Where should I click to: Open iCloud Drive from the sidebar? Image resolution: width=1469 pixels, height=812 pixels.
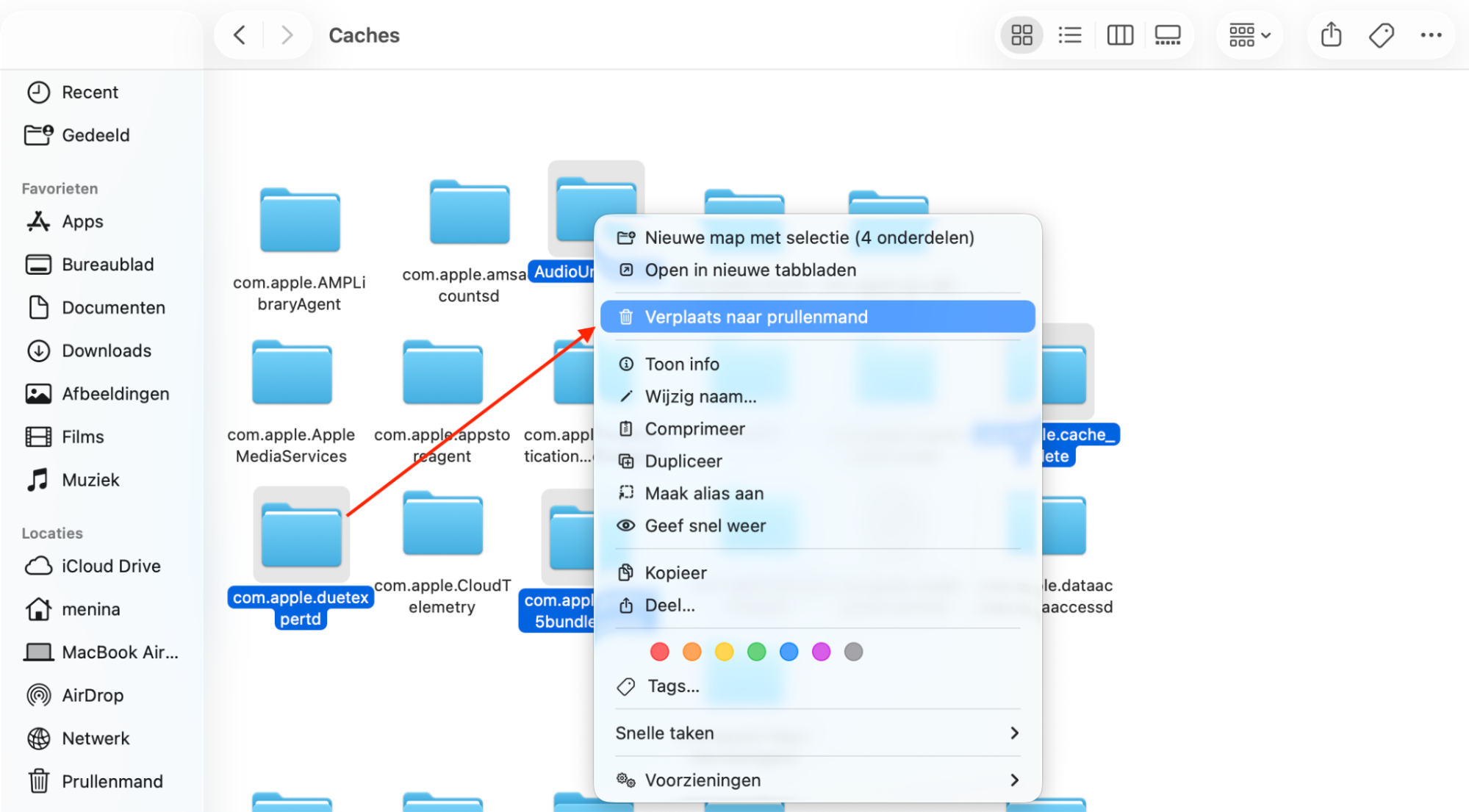pyautogui.click(x=111, y=566)
